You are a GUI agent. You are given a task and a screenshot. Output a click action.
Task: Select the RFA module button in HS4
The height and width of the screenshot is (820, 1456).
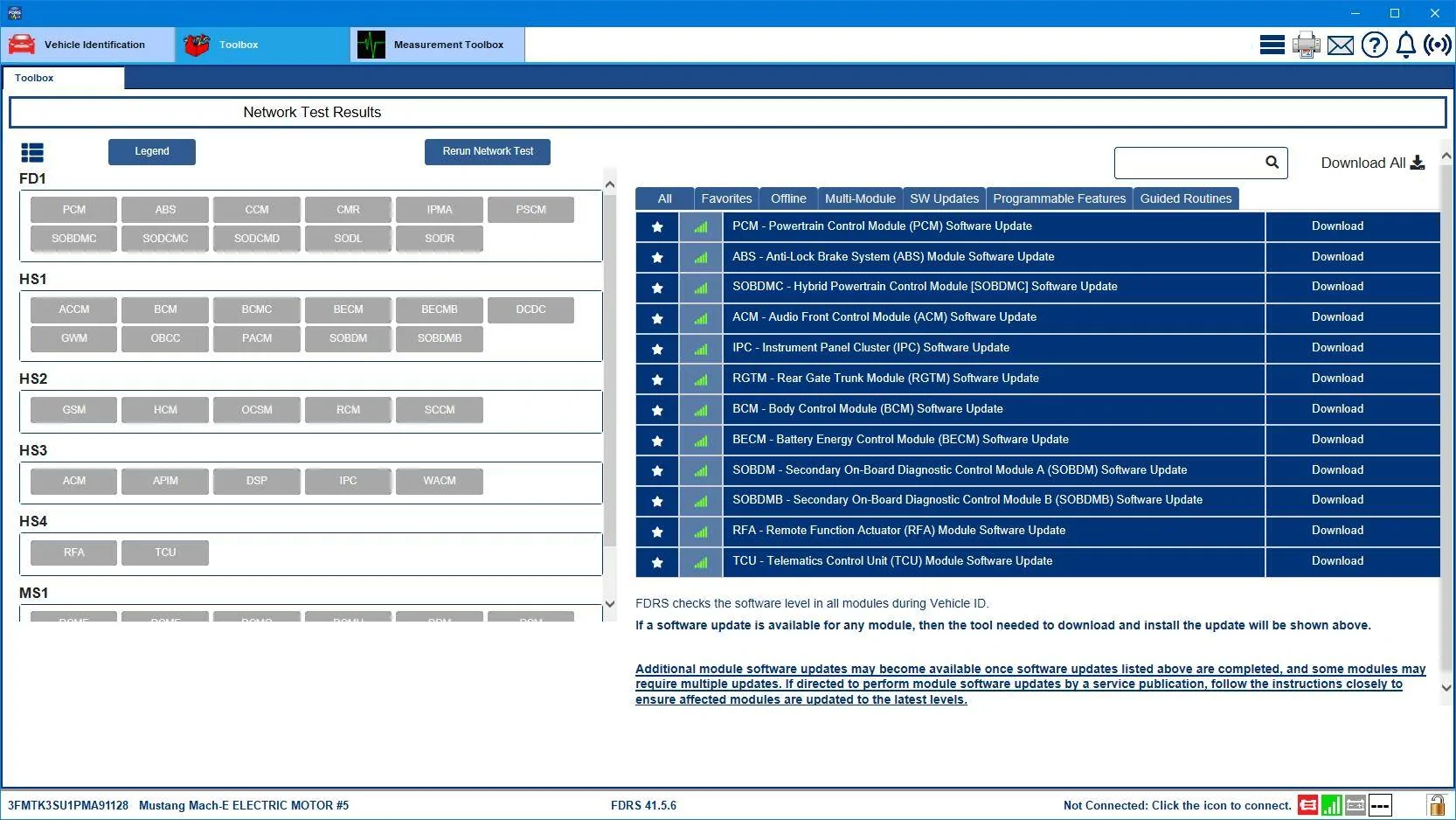point(74,552)
